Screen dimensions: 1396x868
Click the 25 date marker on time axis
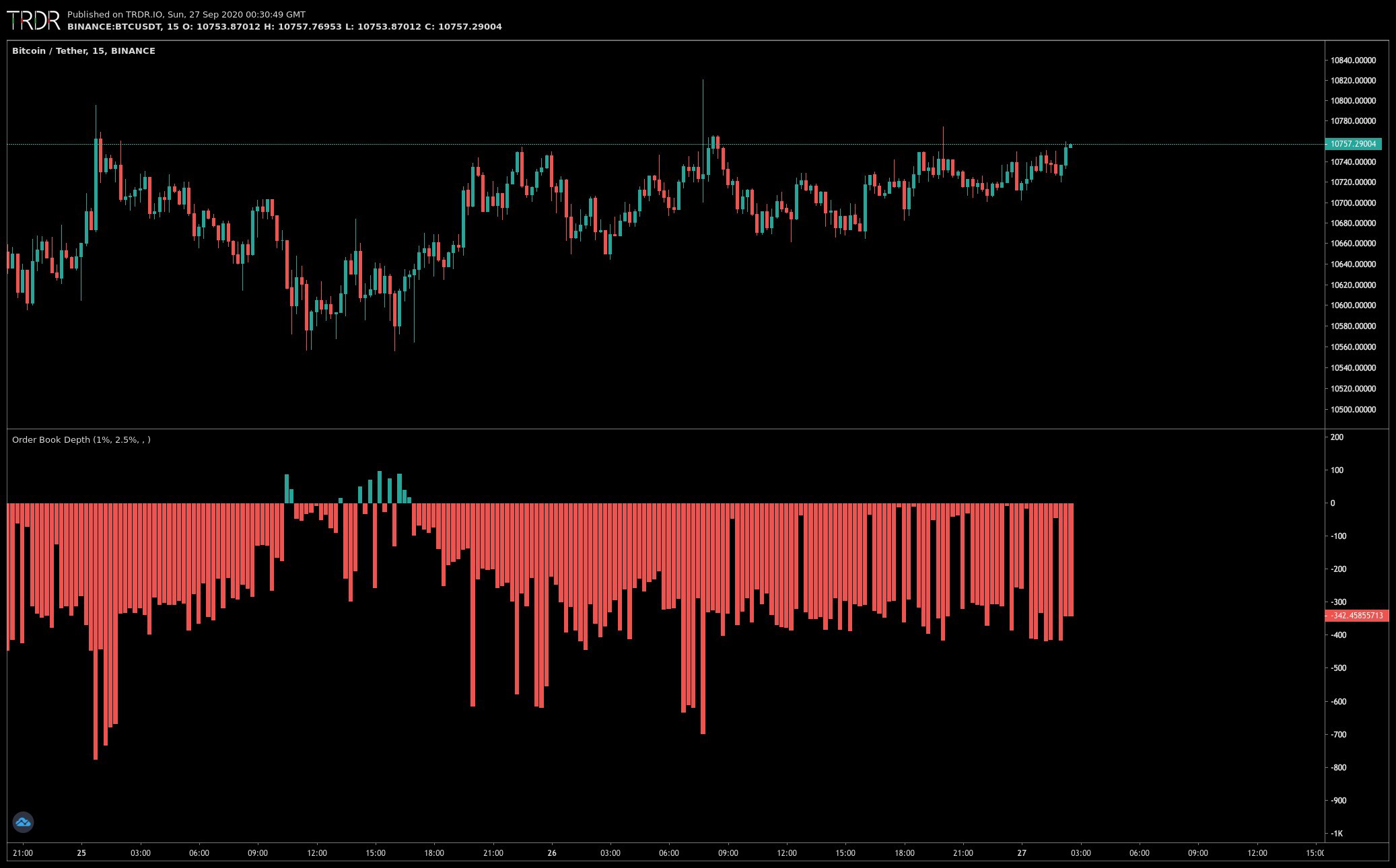(81, 853)
